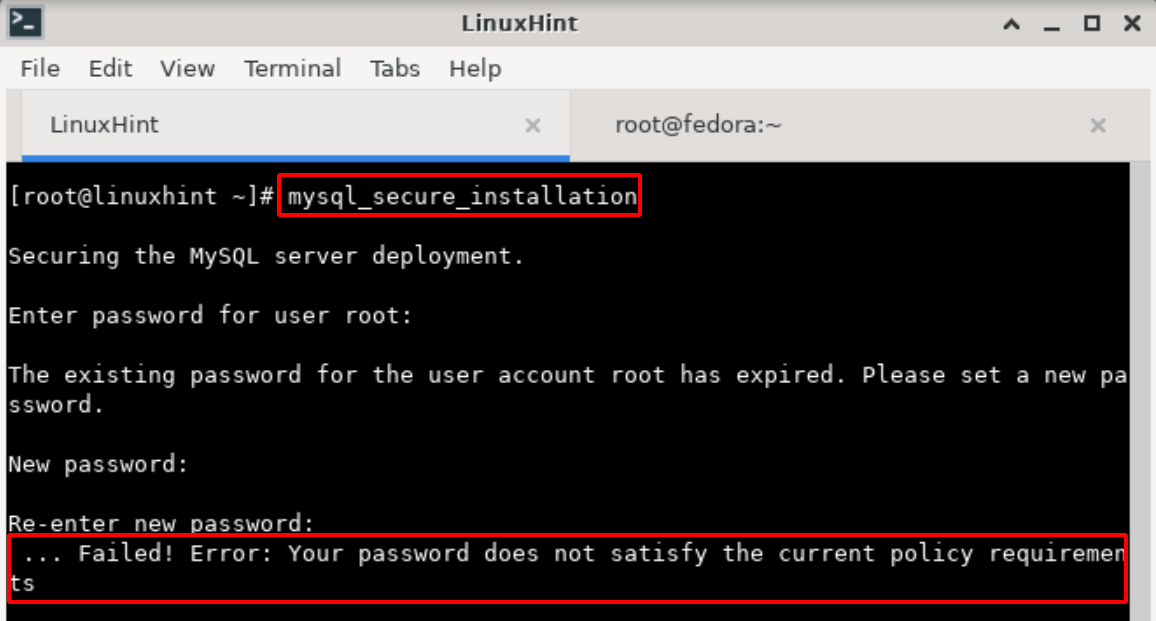Open the Tabs menu
The image size is (1156, 621).
click(394, 69)
